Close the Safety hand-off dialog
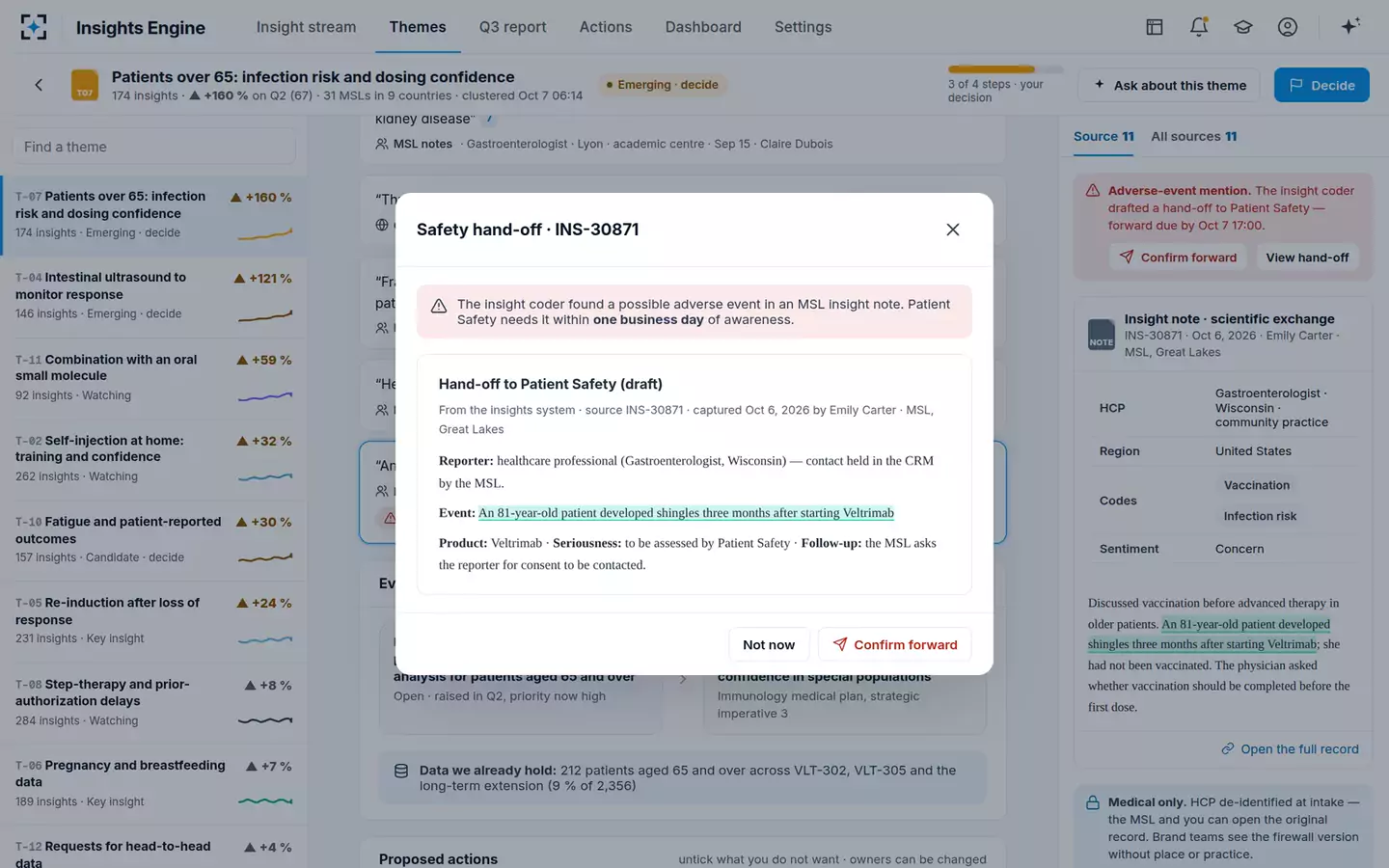1389x868 pixels. [x=953, y=230]
